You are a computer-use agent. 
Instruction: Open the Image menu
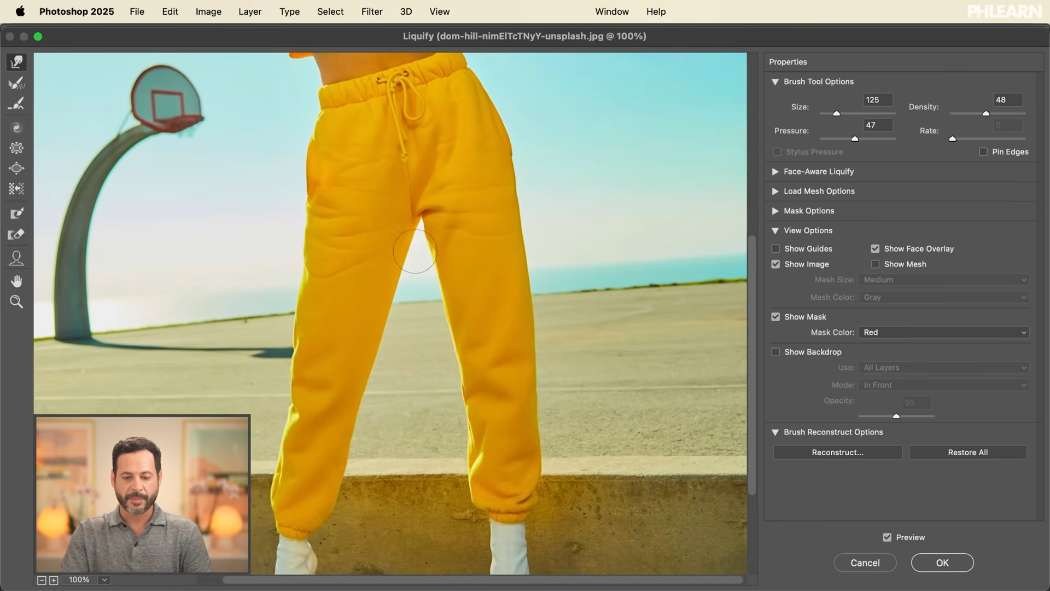pyautogui.click(x=208, y=11)
